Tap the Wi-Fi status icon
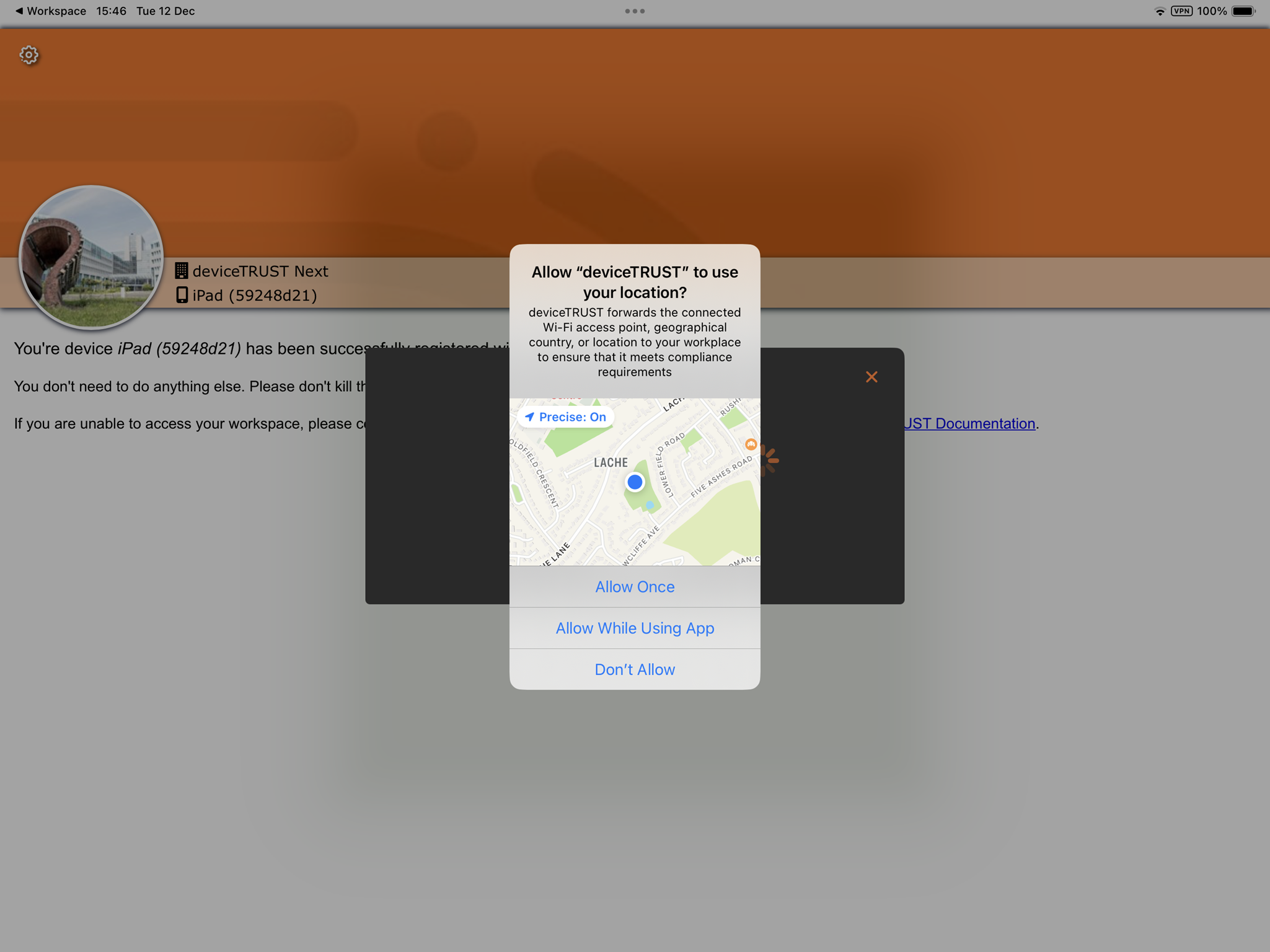The image size is (1270, 952). click(x=1159, y=11)
